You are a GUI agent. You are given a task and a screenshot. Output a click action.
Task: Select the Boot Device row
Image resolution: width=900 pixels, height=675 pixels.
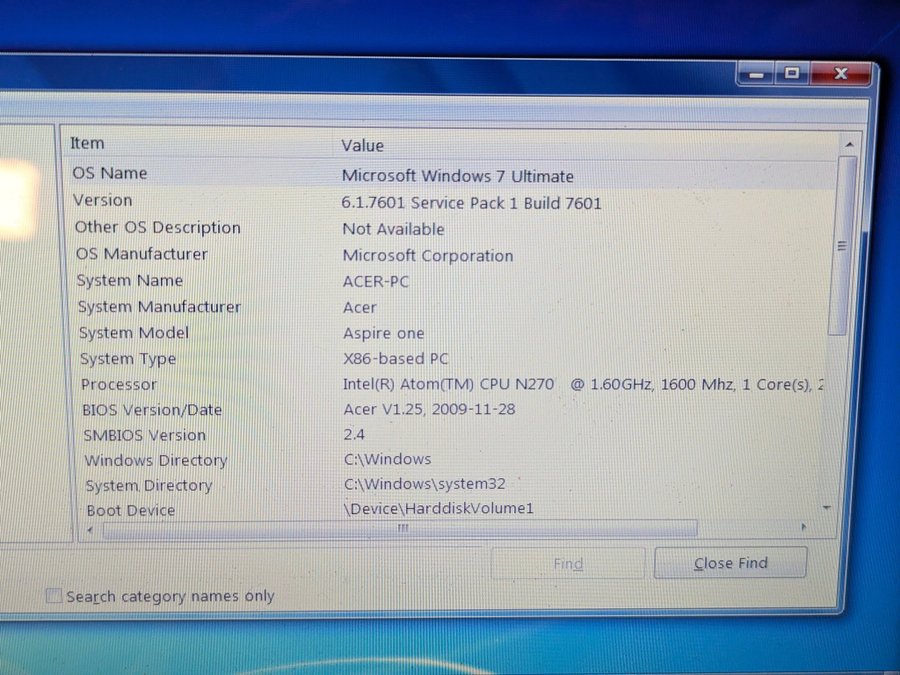[x=130, y=510]
